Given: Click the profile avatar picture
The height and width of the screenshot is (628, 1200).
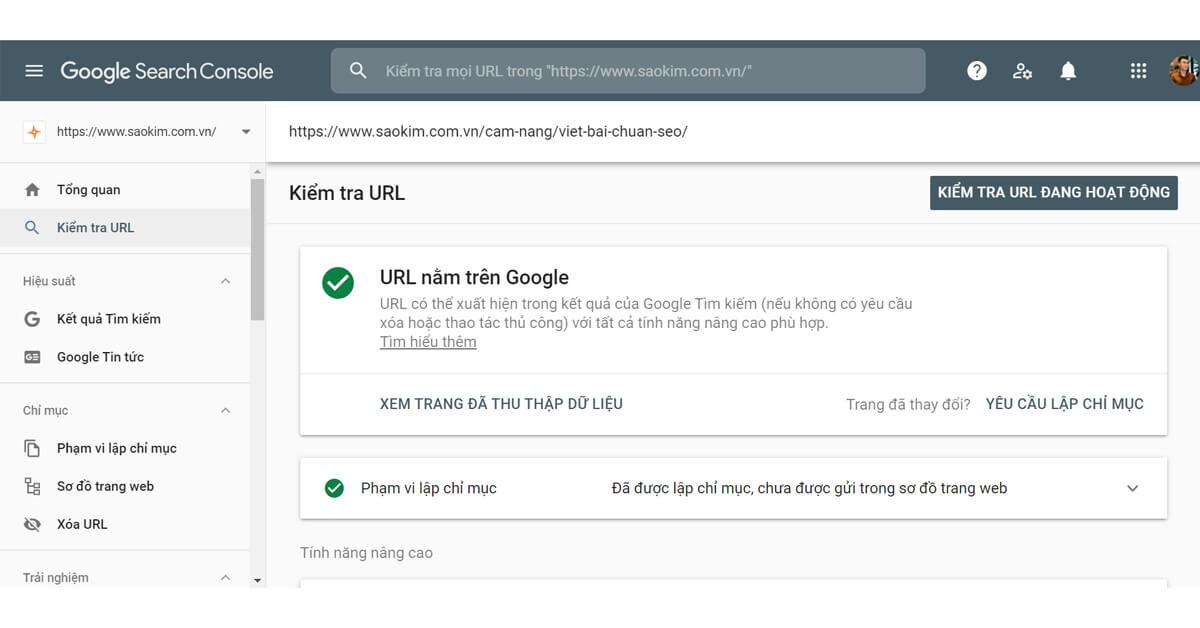Looking at the screenshot, I should tap(1184, 70).
